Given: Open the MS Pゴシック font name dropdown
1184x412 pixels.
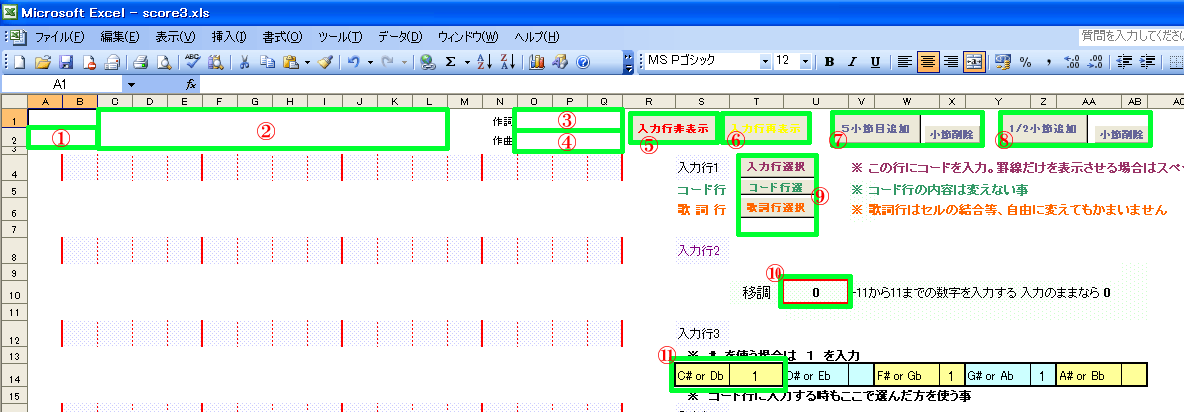Looking at the screenshot, I should tap(765, 62).
